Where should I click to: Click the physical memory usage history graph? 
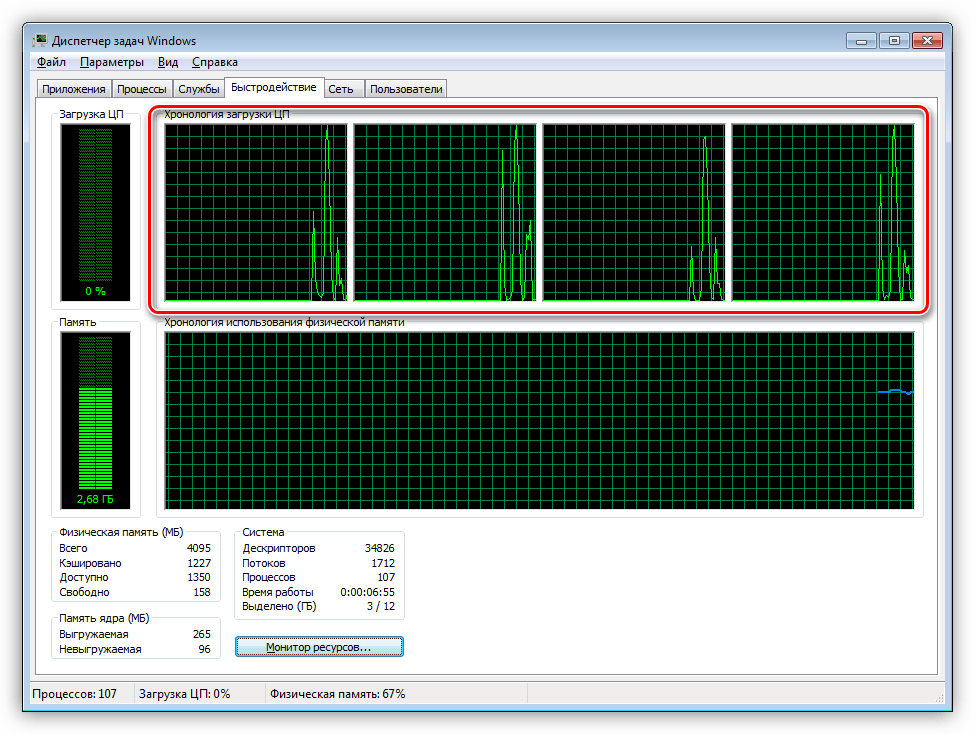(539, 422)
